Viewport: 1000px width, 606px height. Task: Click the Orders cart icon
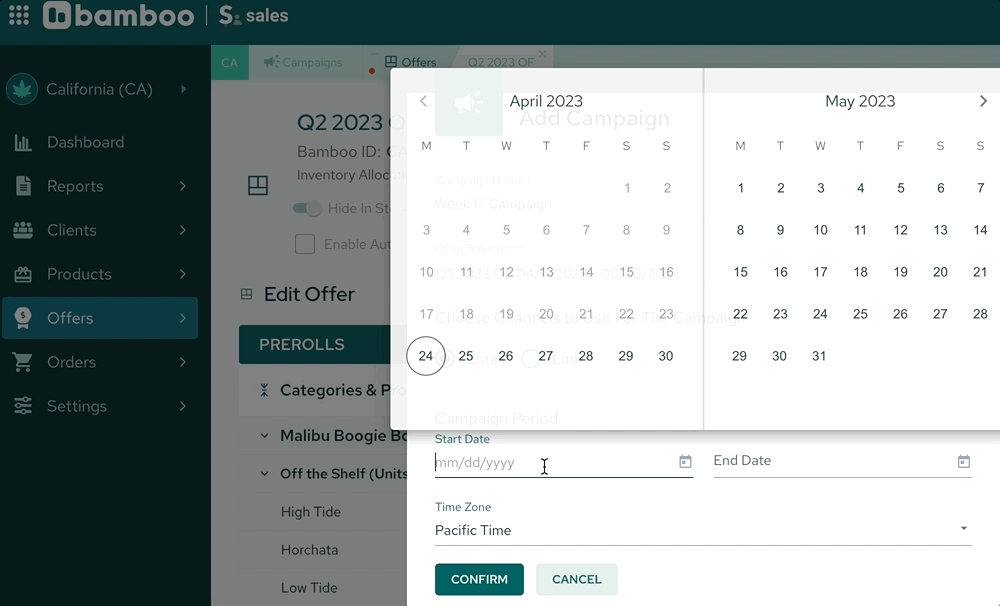[23, 362]
